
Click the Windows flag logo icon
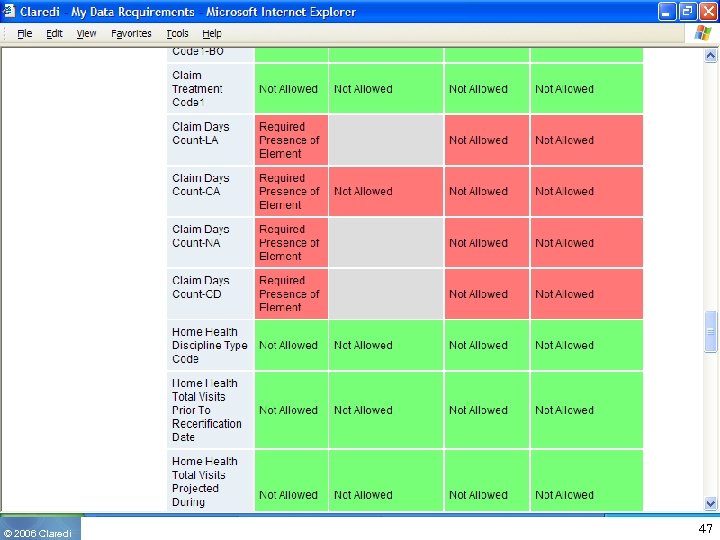pos(703,33)
